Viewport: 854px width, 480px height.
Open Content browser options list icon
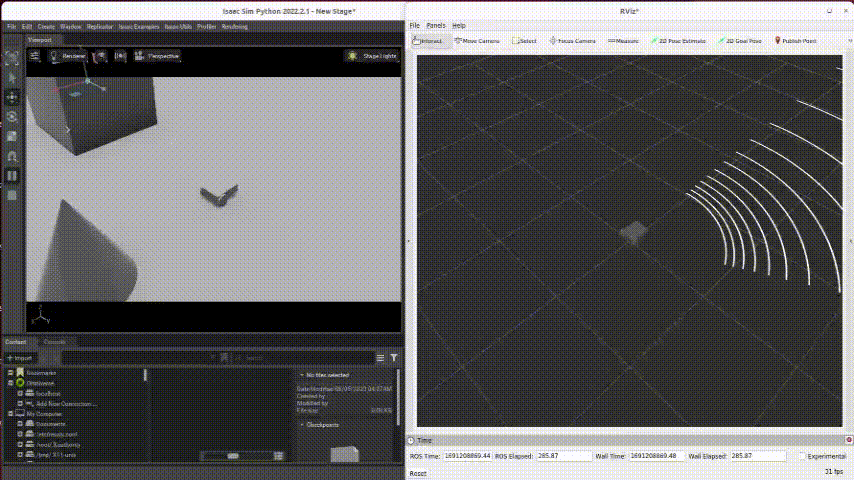click(380, 358)
